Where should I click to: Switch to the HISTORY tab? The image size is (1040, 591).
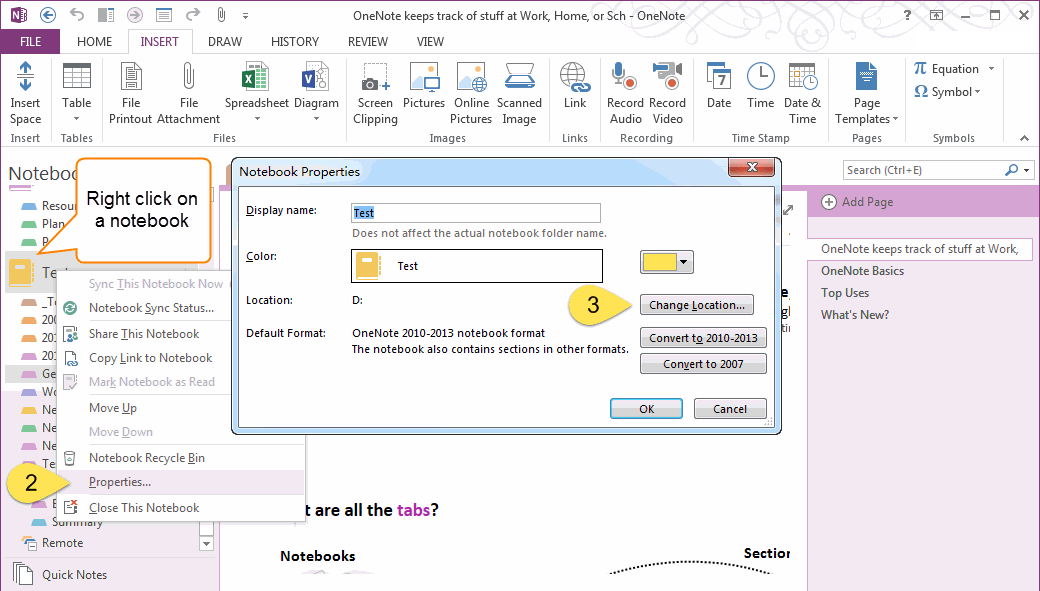[x=294, y=41]
